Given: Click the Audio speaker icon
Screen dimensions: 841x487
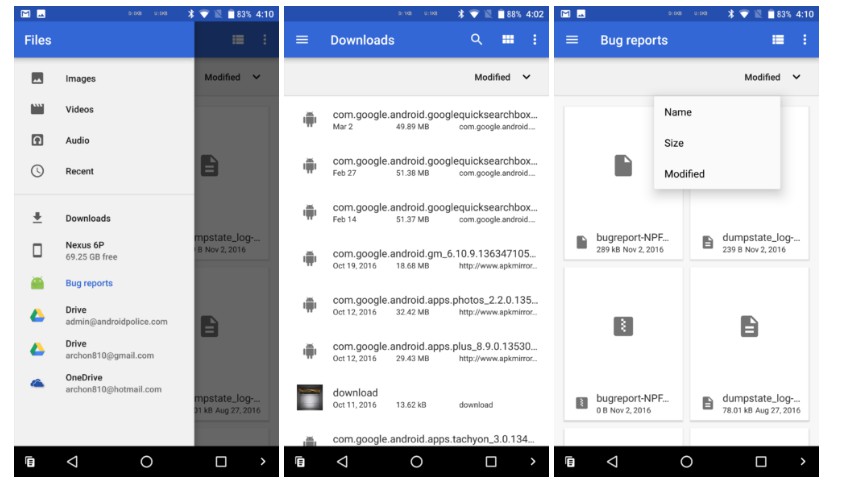Looking at the screenshot, I should click(37, 141).
